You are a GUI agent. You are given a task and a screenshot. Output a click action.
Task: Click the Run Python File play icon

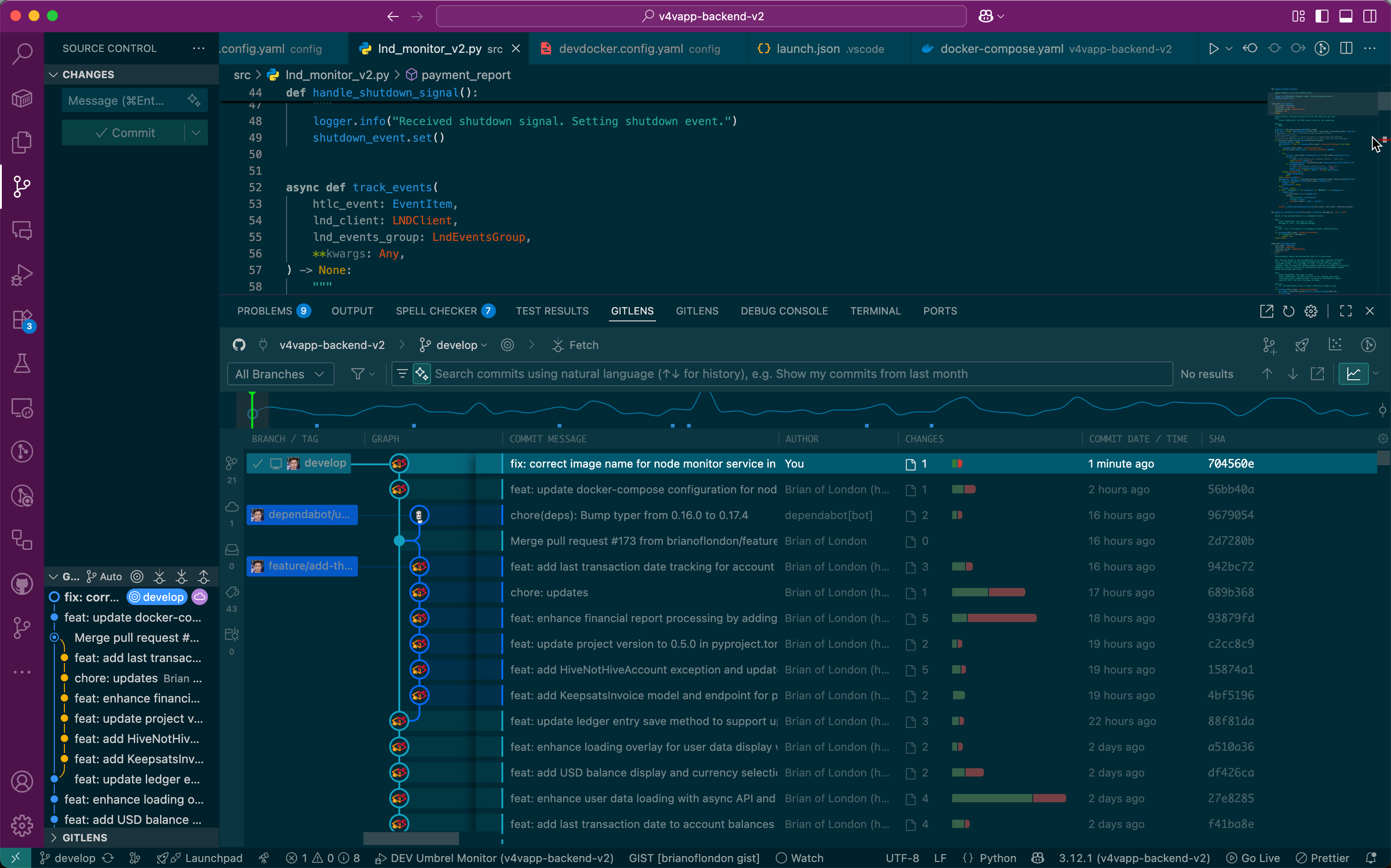click(x=1213, y=49)
